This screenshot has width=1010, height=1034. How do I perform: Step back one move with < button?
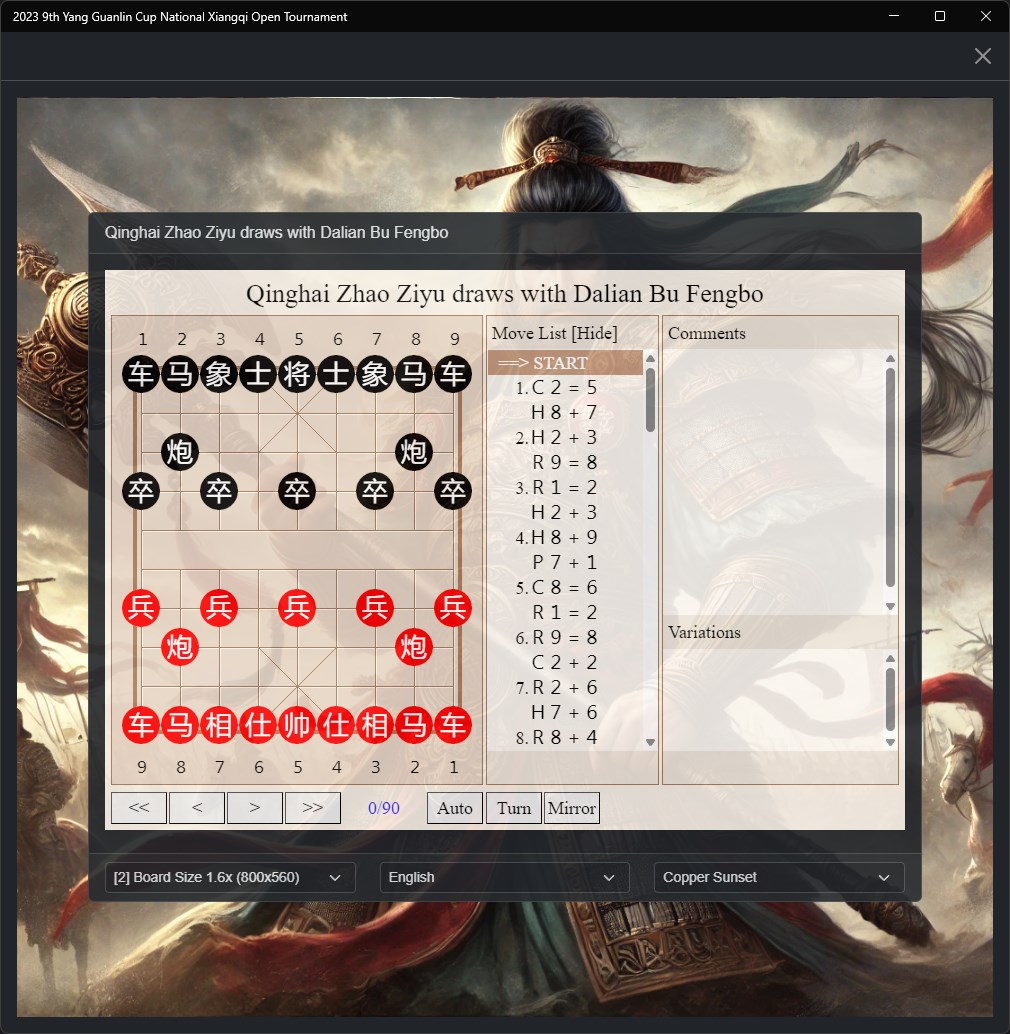pos(197,808)
